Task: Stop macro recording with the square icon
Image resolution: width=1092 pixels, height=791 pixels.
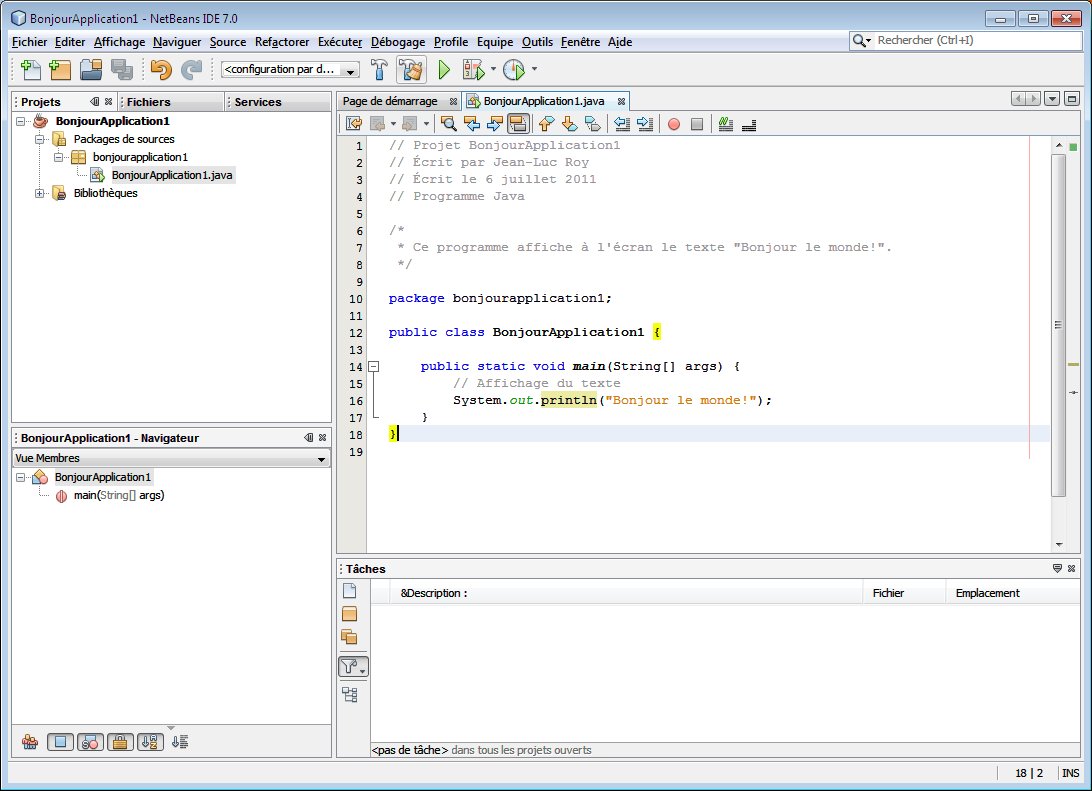Action: (696, 124)
